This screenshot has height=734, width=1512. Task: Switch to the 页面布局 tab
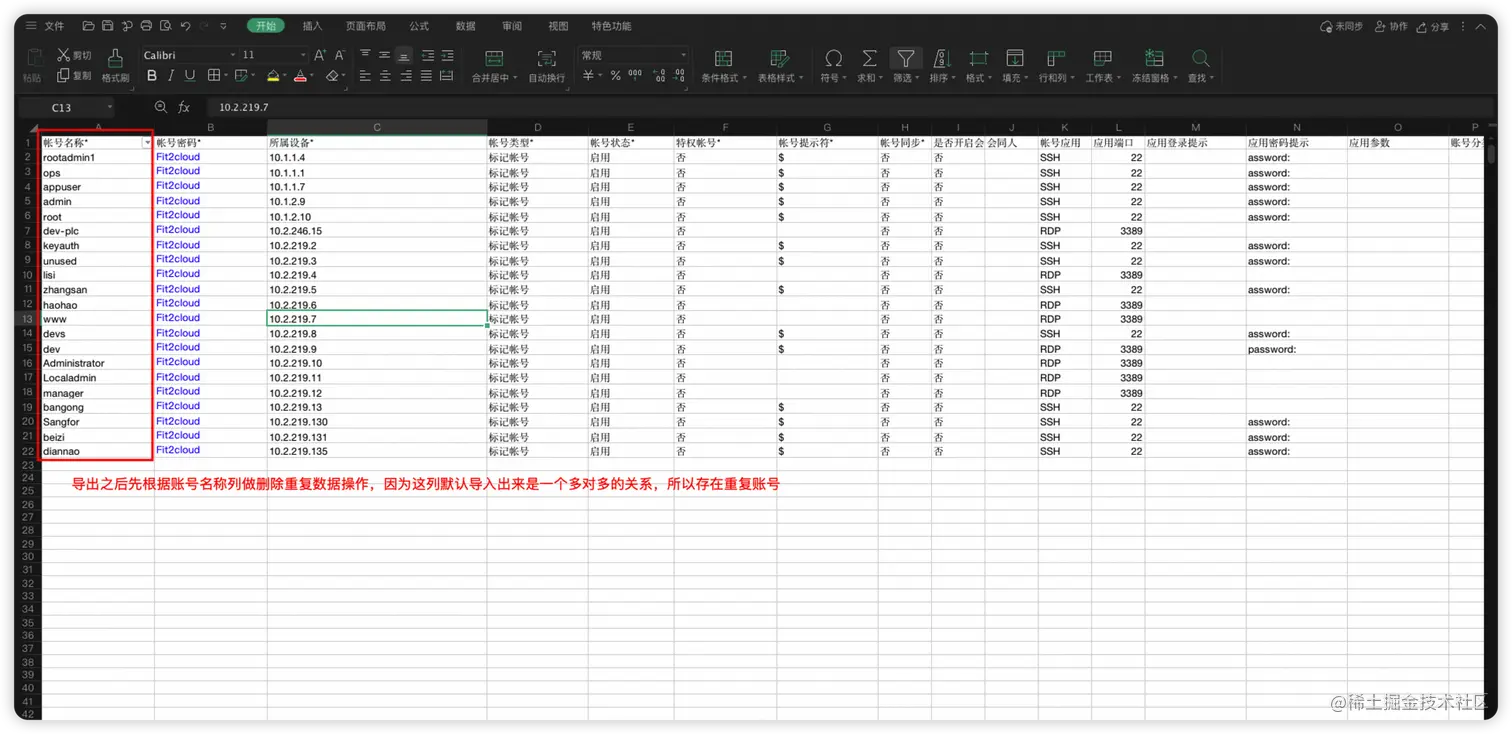365,26
